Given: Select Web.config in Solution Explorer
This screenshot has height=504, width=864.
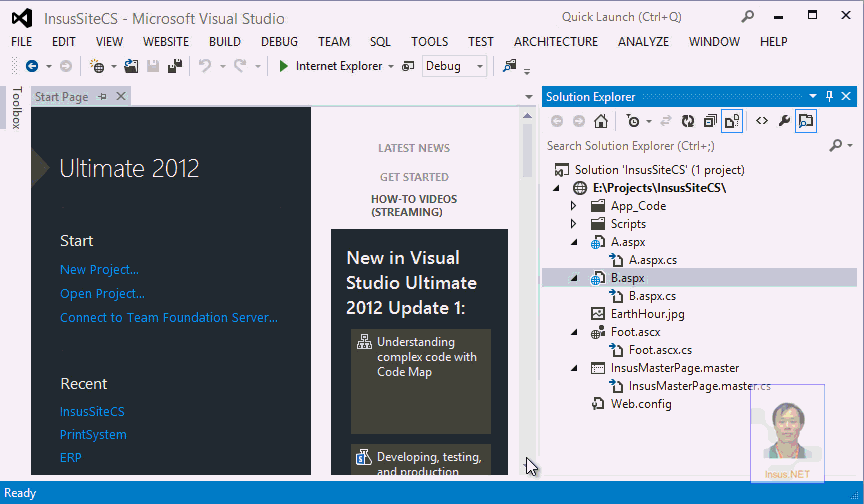Looking at the screenshot, I should coord(641,404).
